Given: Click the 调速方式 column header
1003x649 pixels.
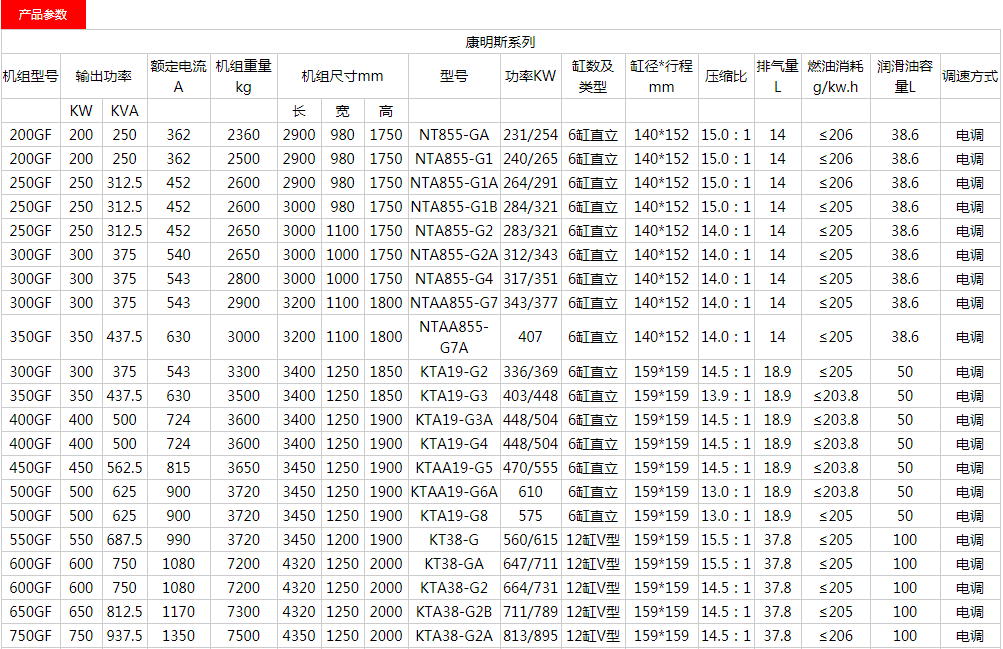Looking at the screenshot, I should 970,77.
